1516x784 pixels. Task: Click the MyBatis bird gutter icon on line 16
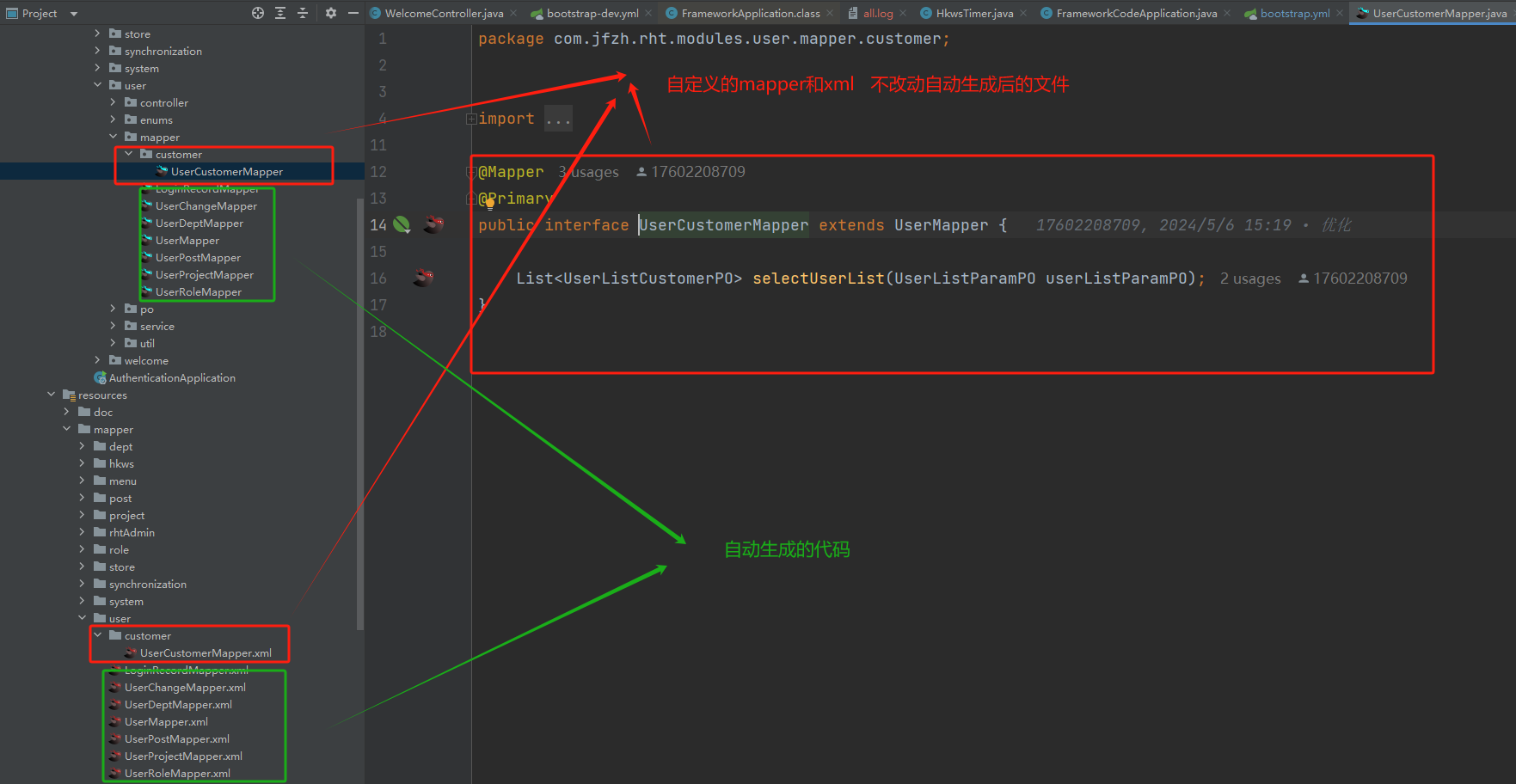(423, 278)
